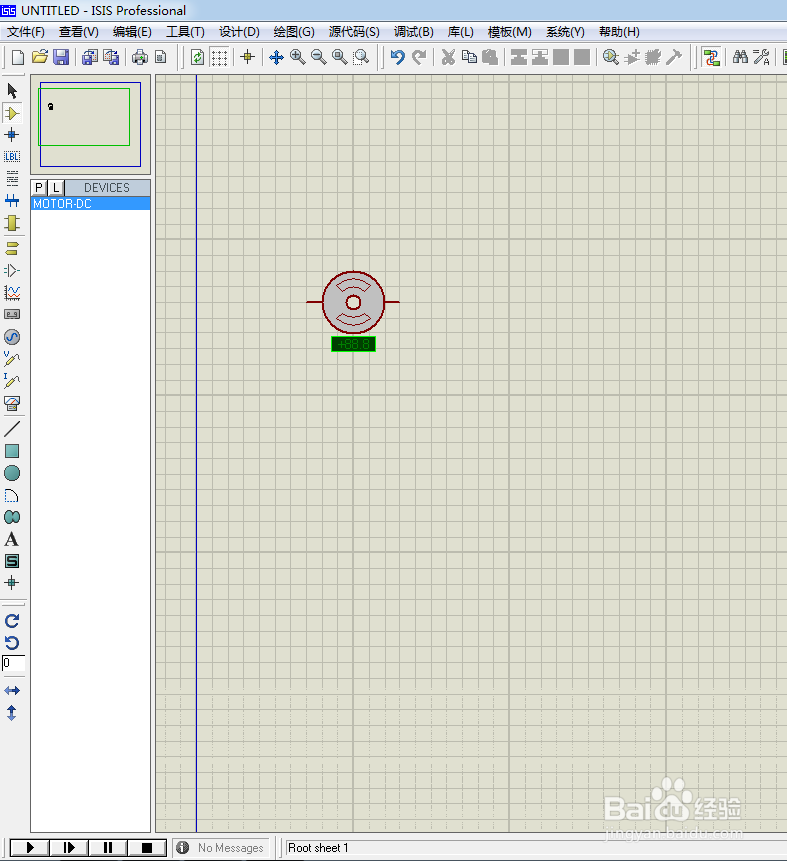Click the Step simulation button
Screen dimensions: 787x861
point(69,848)
